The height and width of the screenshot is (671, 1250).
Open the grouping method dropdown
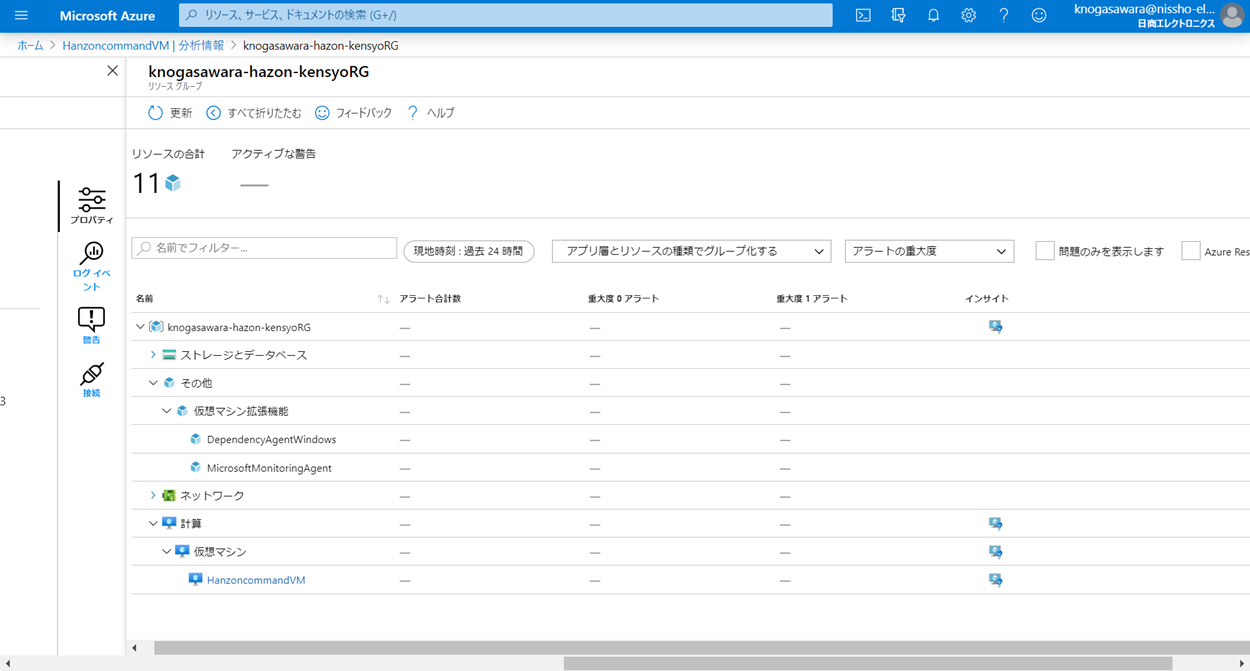coord(691,251)
